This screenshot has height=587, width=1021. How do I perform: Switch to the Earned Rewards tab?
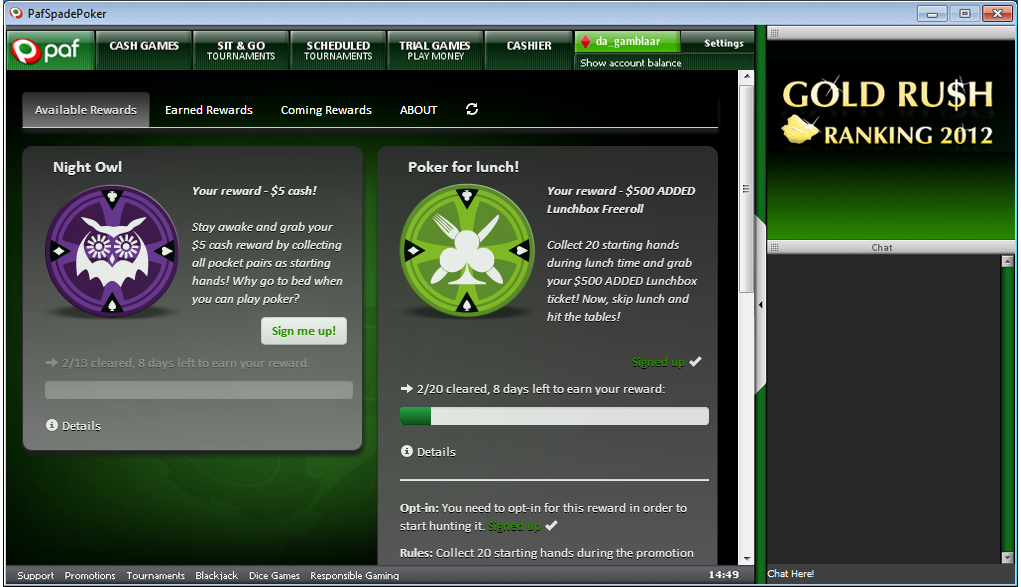(x=208, y=109)
